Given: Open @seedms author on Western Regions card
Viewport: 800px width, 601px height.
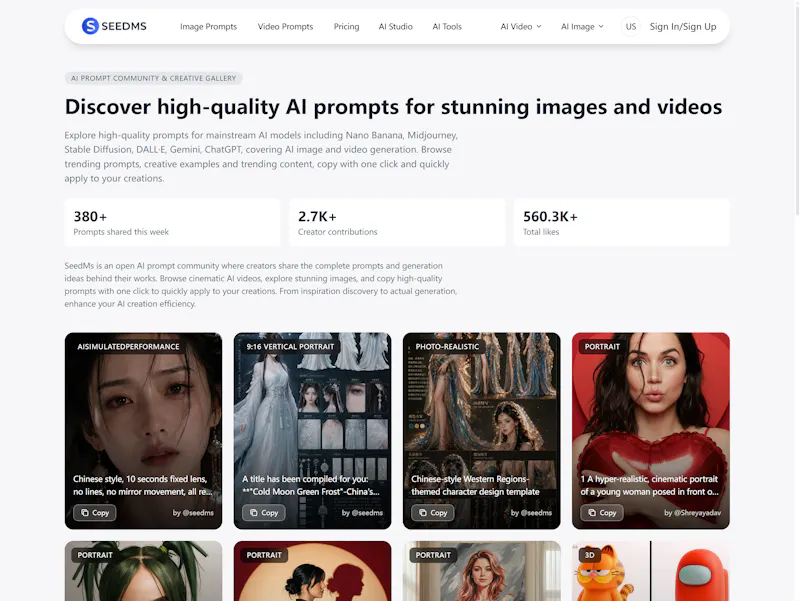Looking at the screenshot, I should pyautogui.click(x=531, y=513).
